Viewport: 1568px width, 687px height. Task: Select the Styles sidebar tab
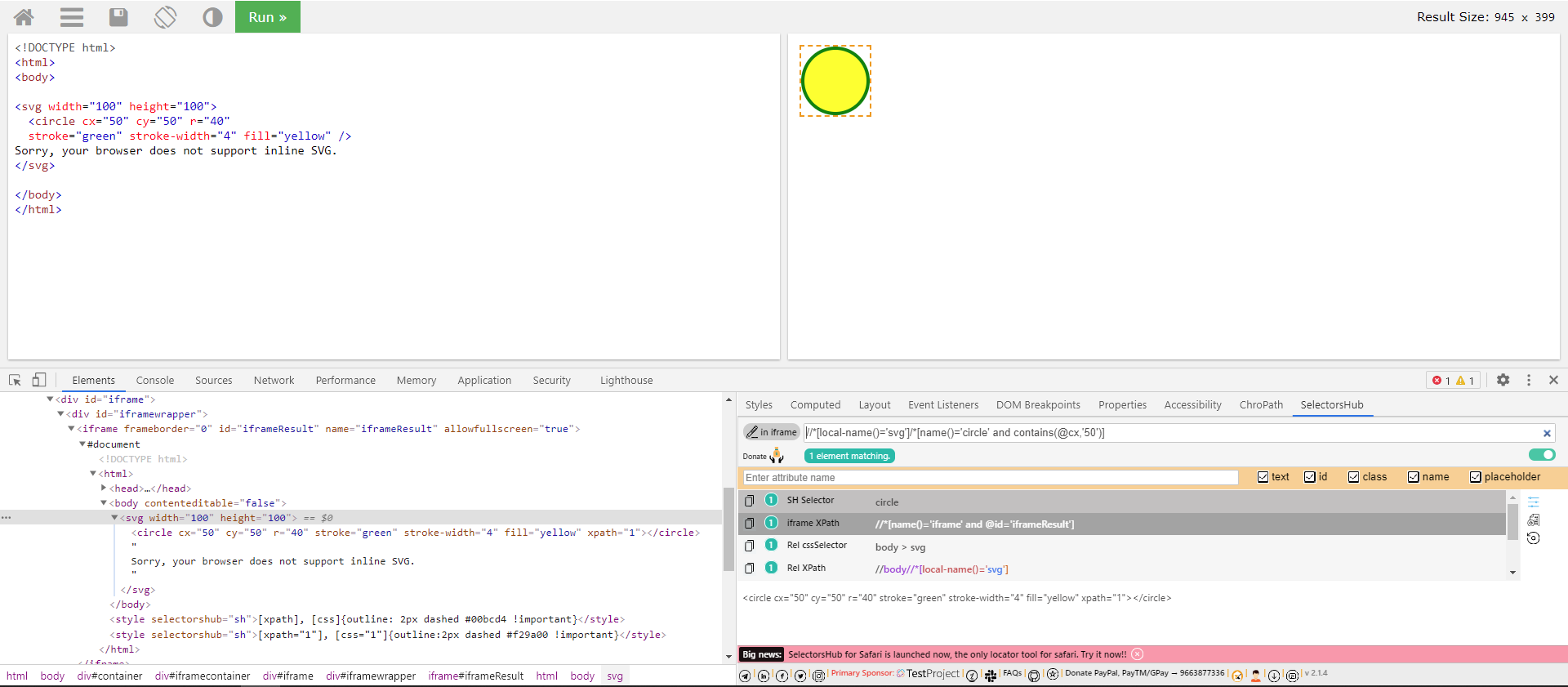tap(759, 404)
